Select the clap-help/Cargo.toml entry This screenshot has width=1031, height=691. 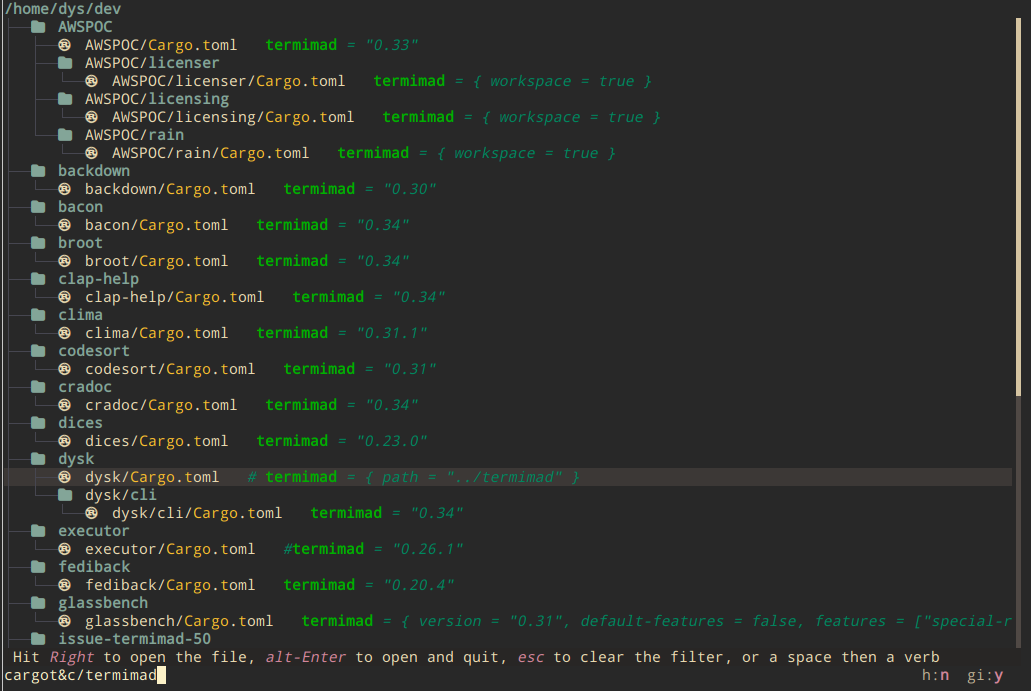[174, 297]
